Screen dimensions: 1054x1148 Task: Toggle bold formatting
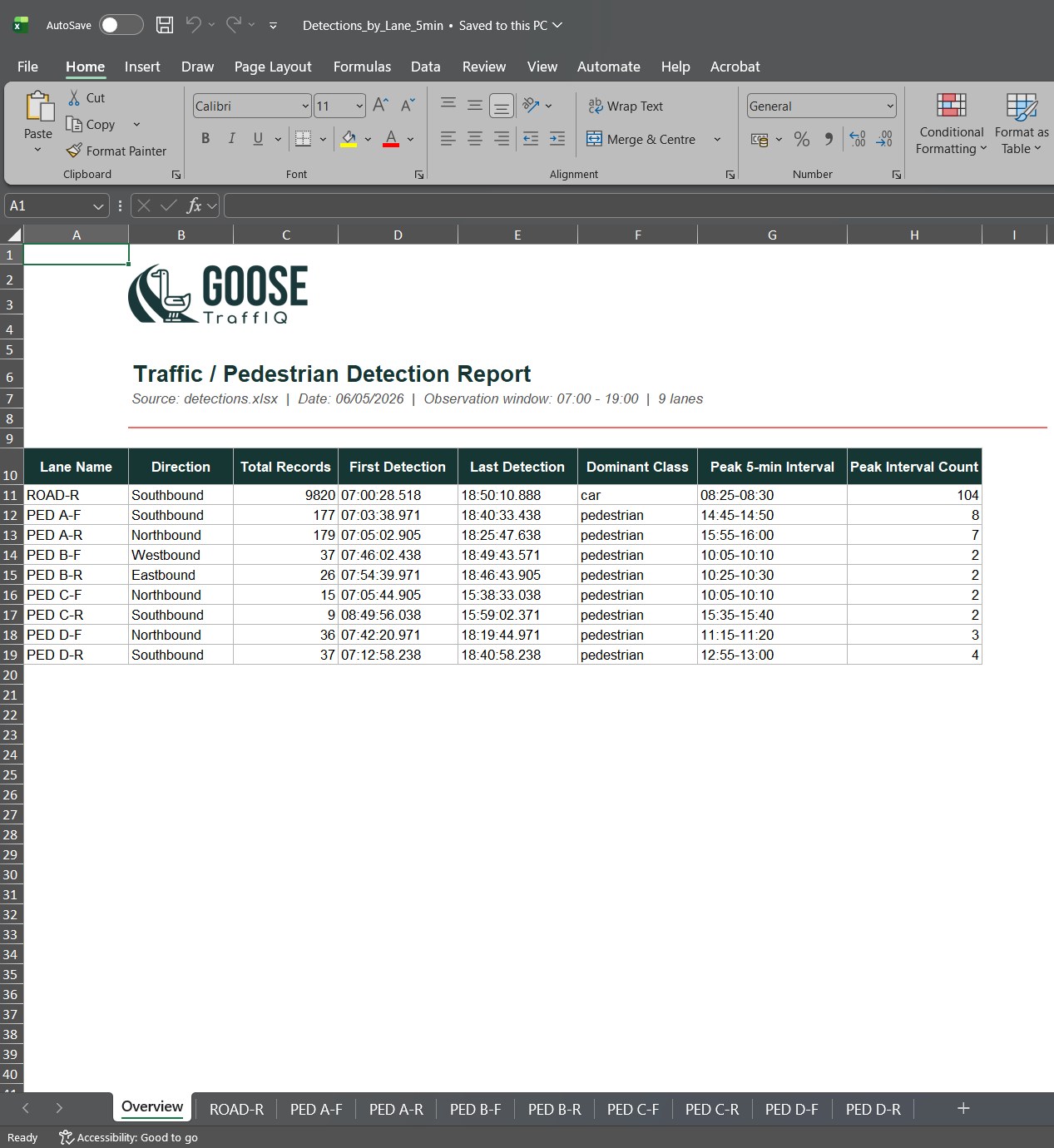point(205,138)
